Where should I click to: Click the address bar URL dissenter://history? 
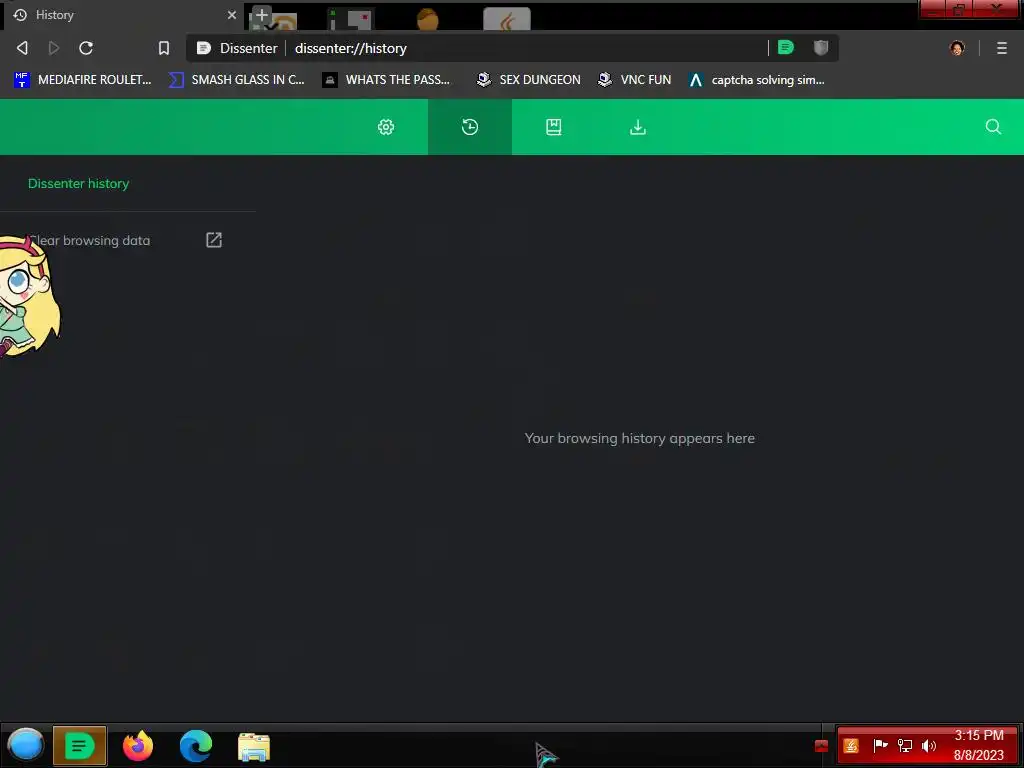click(351, 48)
